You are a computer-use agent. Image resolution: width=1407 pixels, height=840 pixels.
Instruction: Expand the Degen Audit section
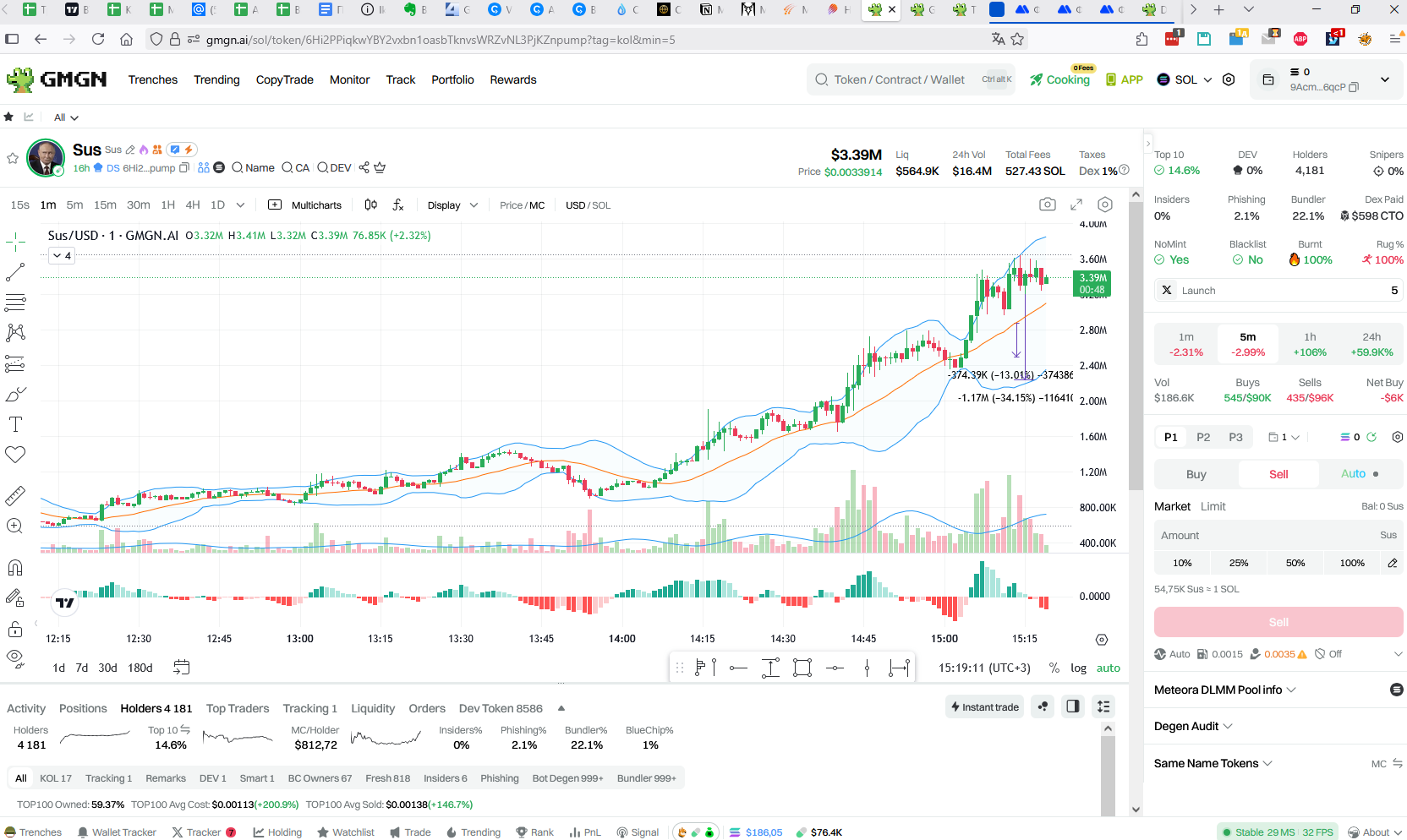coord(1193,726)
